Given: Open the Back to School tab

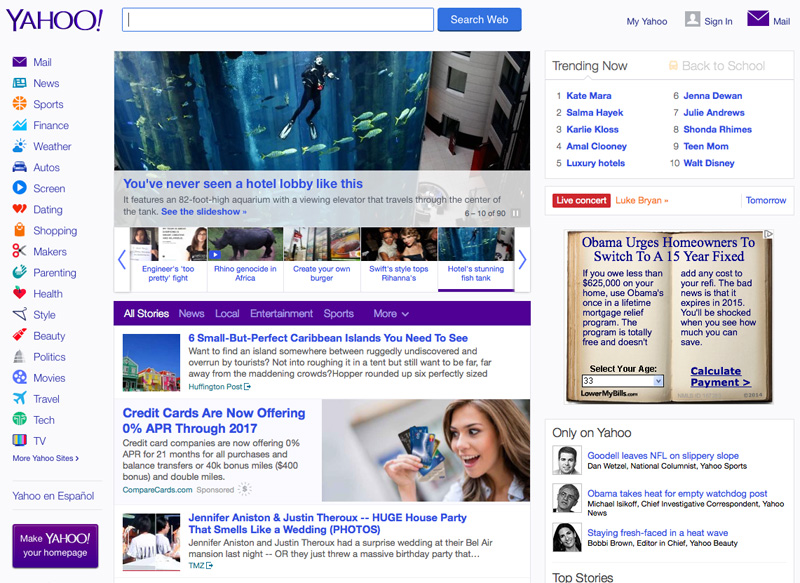Looking at the screenshot, I should [717, 66].
